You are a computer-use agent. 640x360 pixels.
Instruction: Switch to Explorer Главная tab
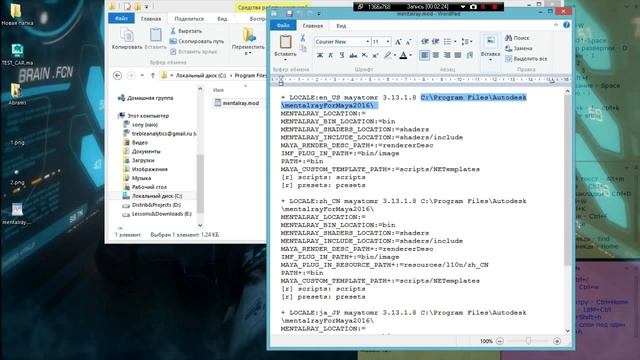(x=151, y=19)
